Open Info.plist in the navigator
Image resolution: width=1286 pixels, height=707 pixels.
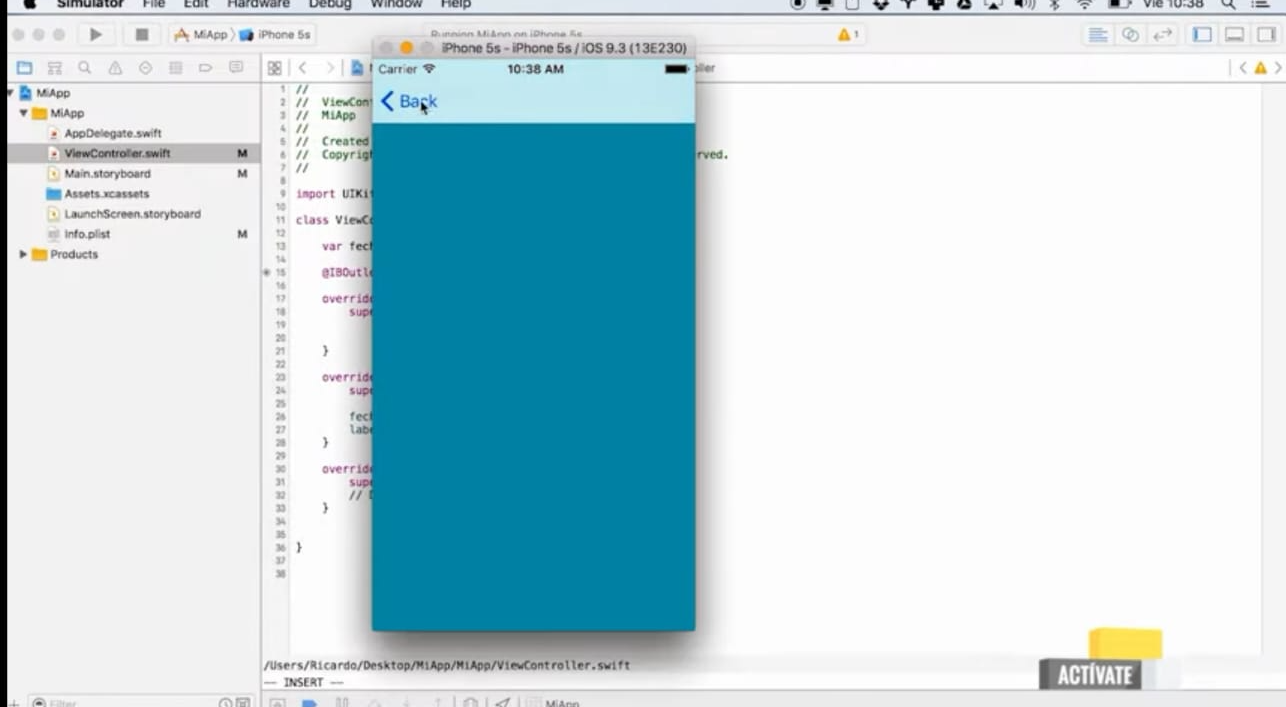[87, 234]
